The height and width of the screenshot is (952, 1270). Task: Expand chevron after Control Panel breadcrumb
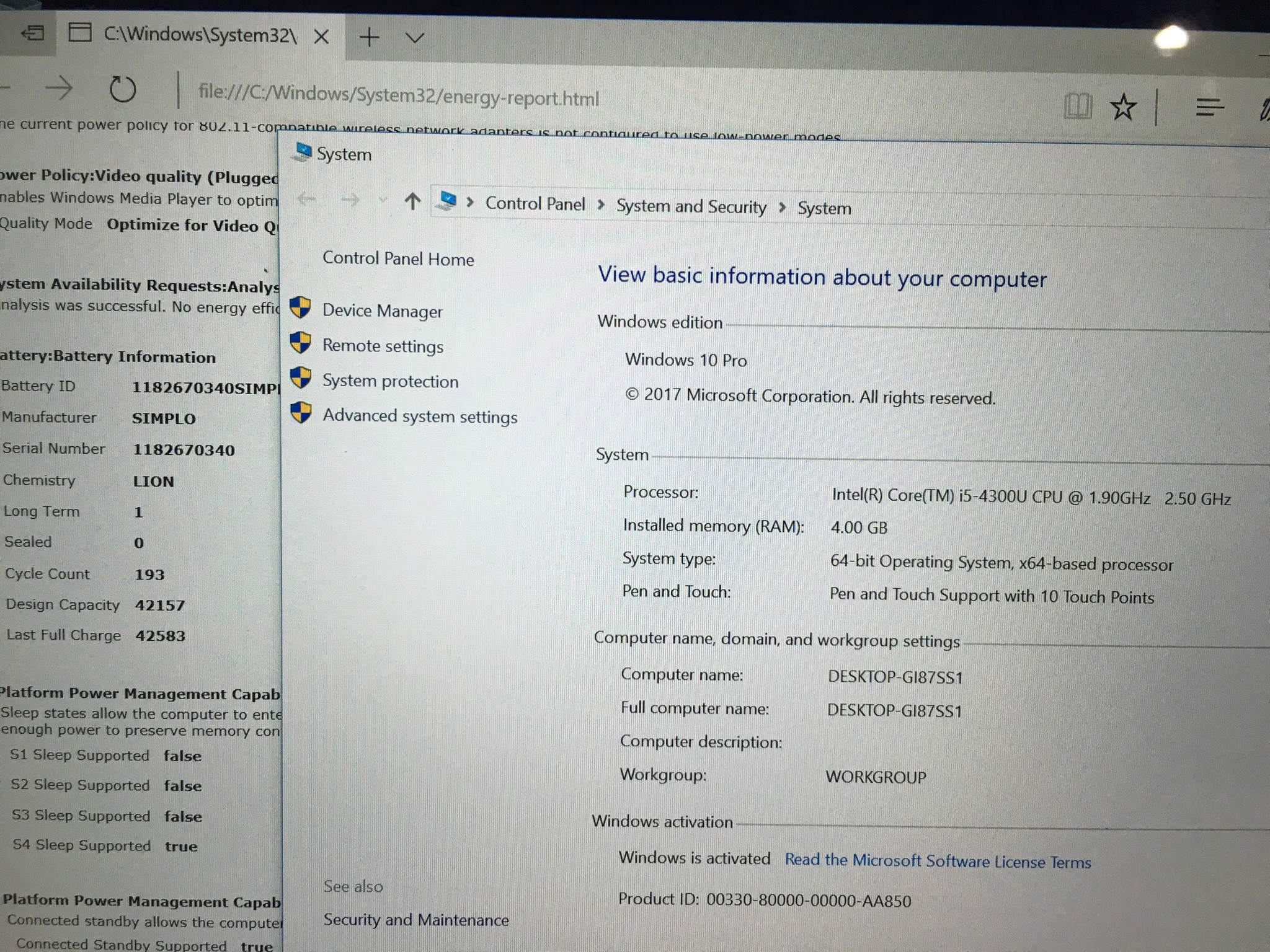tap(601, 205)
